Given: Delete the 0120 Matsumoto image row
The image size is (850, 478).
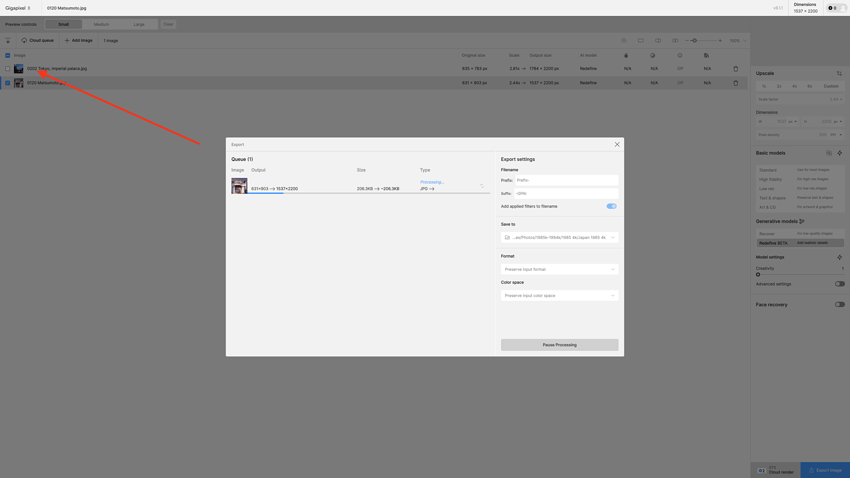Looking at the screenshot, I should click(x=736, y=83).
